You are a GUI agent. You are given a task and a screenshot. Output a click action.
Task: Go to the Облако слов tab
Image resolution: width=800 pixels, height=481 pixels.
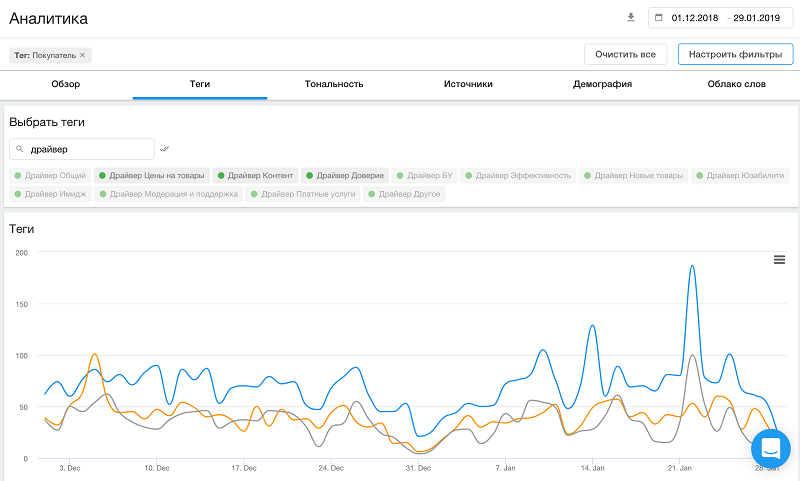(735, 85)
